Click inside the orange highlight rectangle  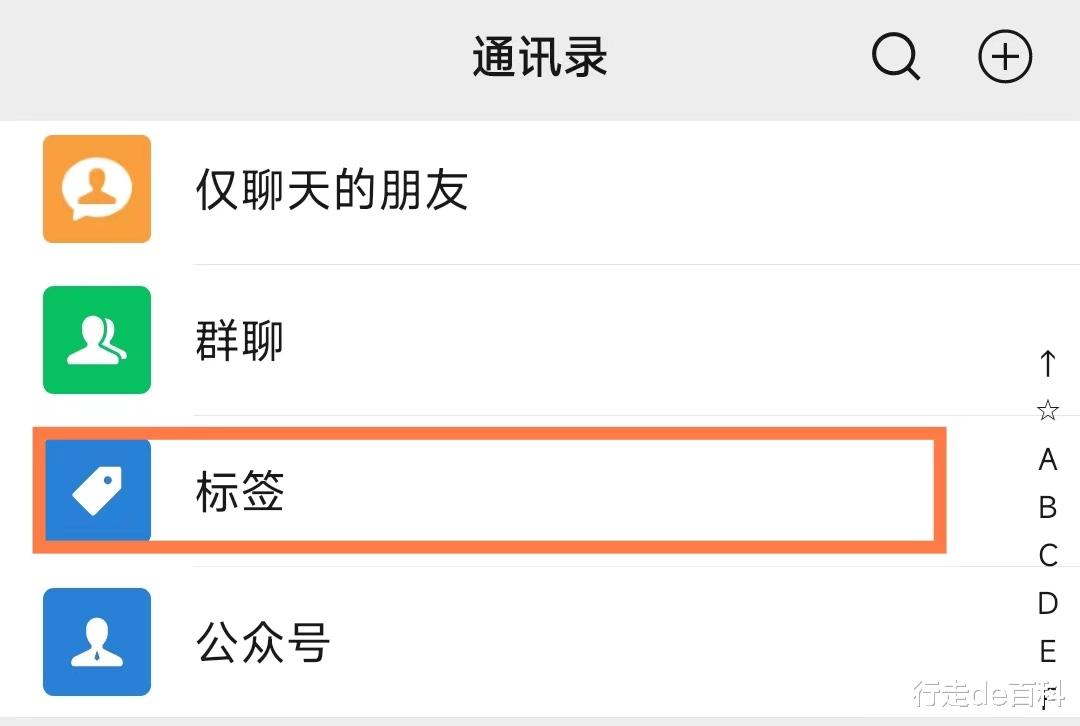click(x=490, y=491)
